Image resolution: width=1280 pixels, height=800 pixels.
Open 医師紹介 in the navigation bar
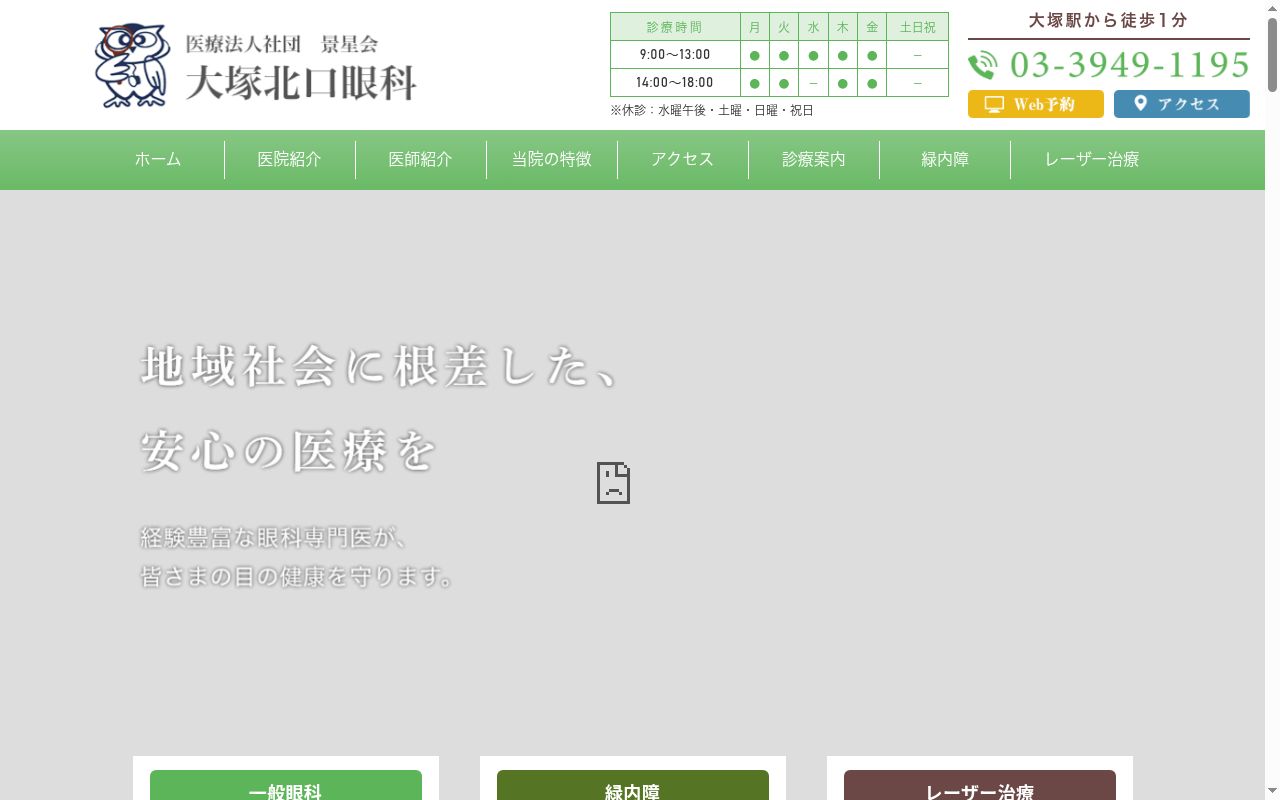pyautogui.click(x=421, y=160)
